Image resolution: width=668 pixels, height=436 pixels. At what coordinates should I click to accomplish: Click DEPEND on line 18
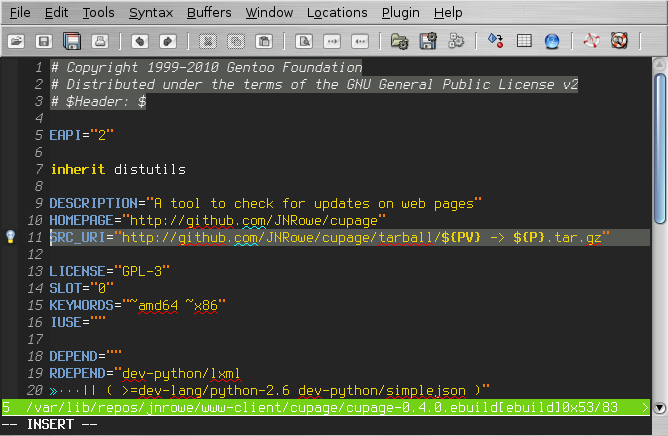74,357
